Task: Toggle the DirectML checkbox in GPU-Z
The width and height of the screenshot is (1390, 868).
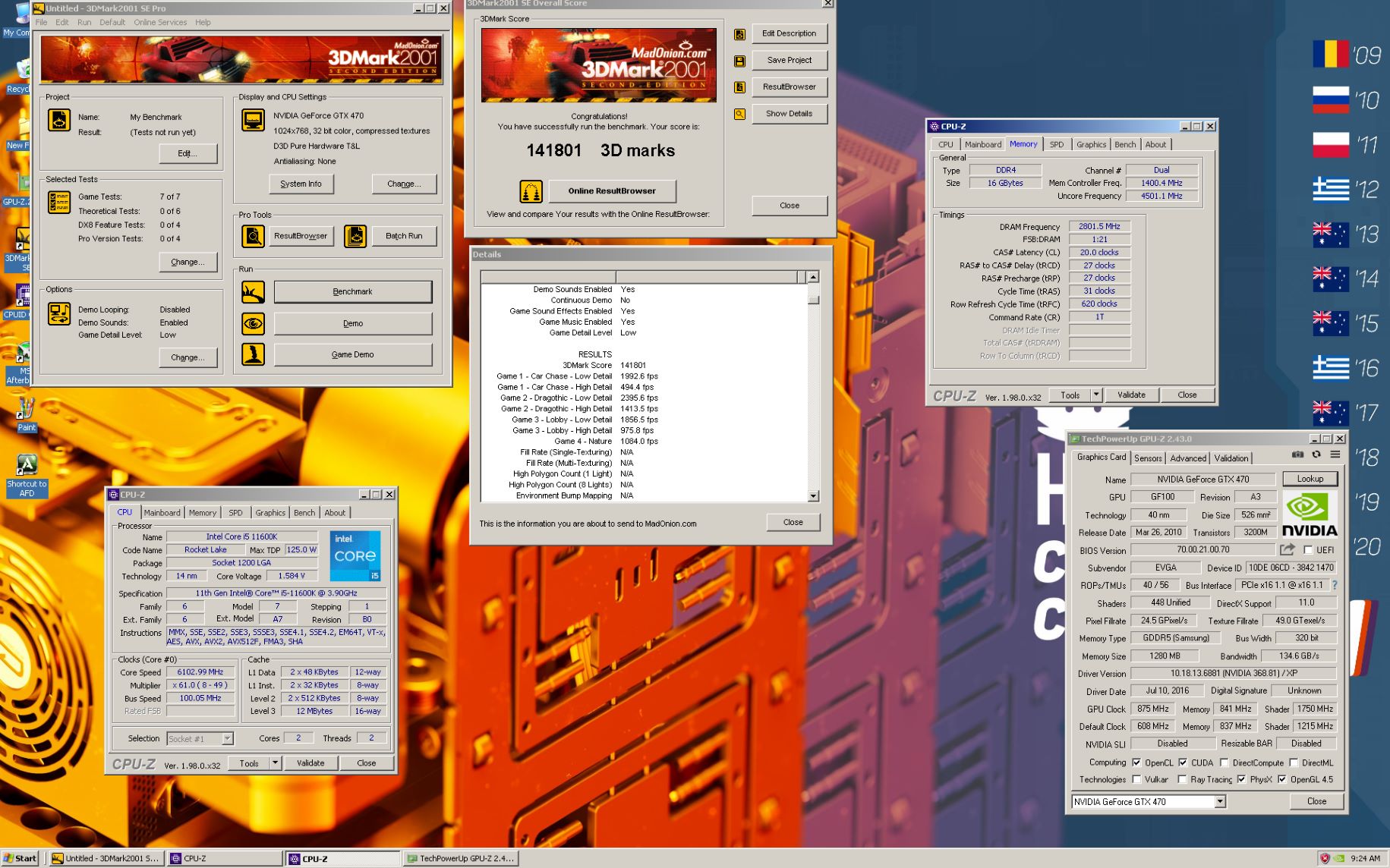Action: tap(1294, 763)
